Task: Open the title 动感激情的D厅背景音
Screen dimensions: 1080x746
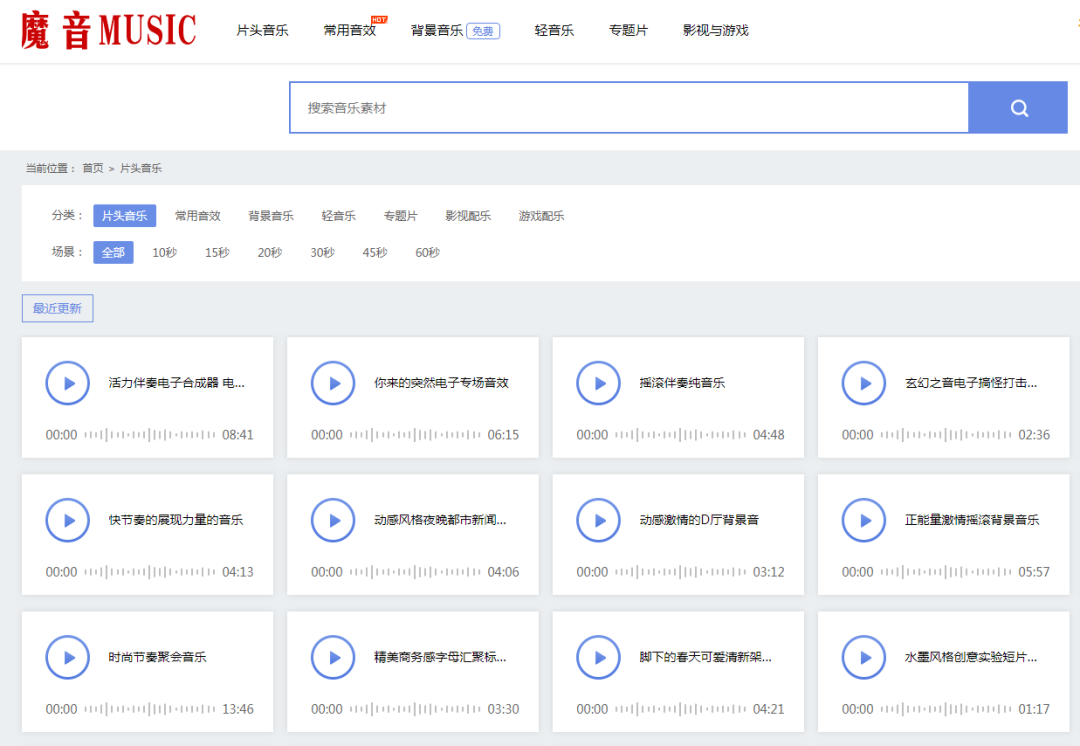Action: coord(699,519)
